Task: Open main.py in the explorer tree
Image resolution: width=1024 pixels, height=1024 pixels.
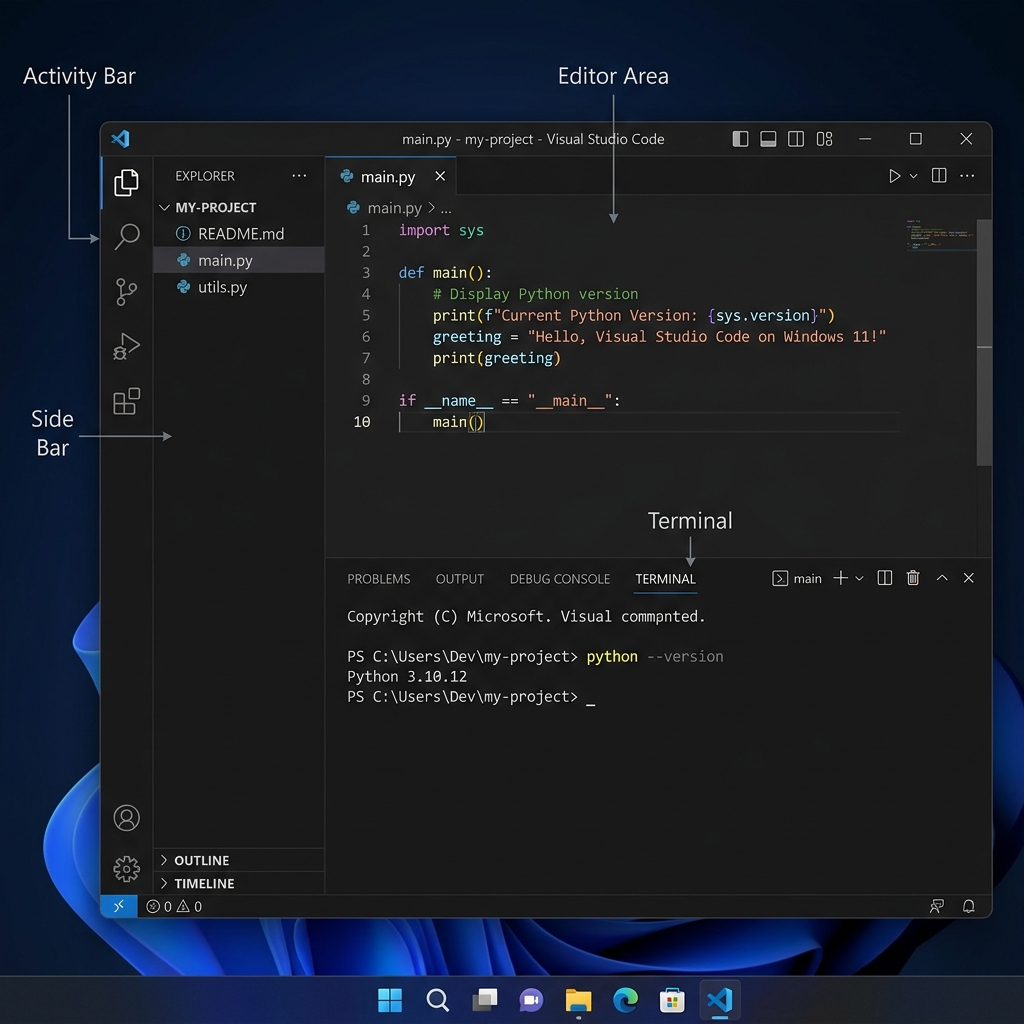Action: (239, 261)
